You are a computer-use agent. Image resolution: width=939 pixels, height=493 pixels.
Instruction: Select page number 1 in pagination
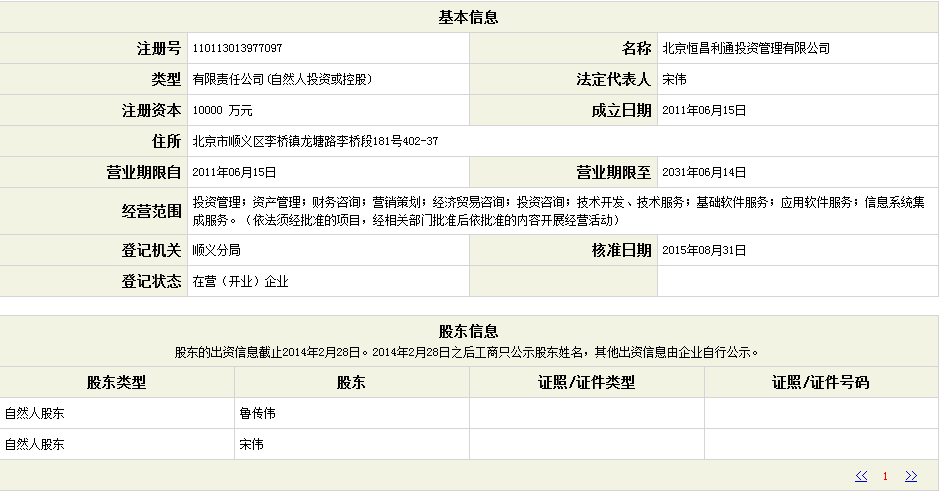[x=885, y=477]
